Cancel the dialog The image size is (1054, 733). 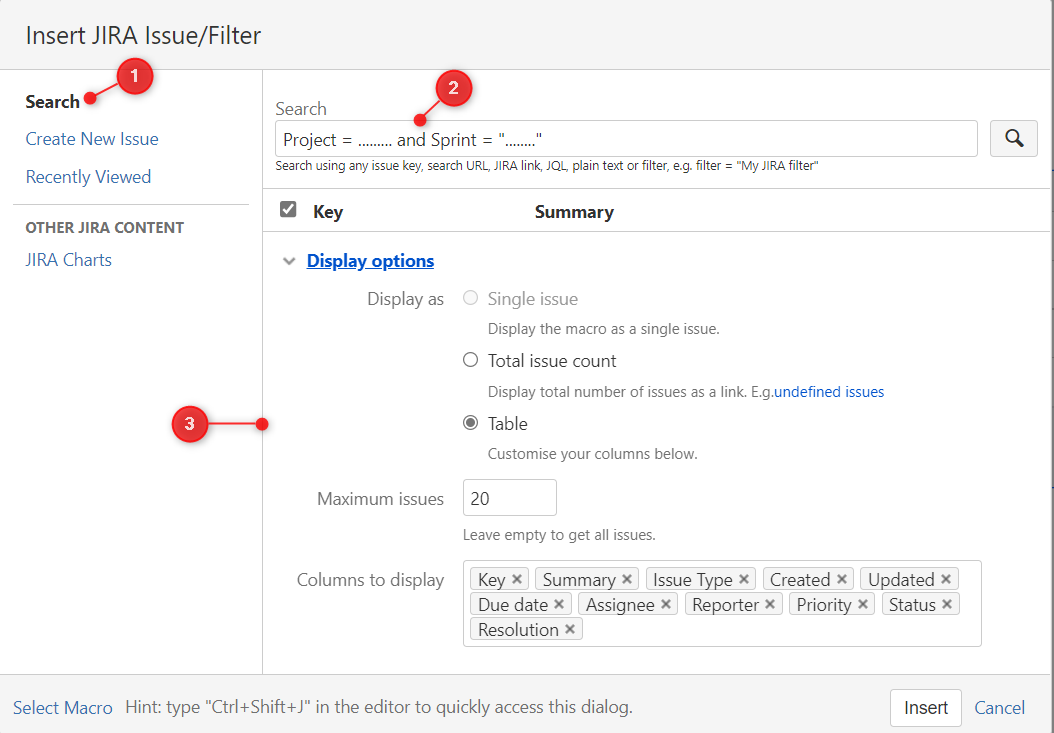pos(1000,707)
